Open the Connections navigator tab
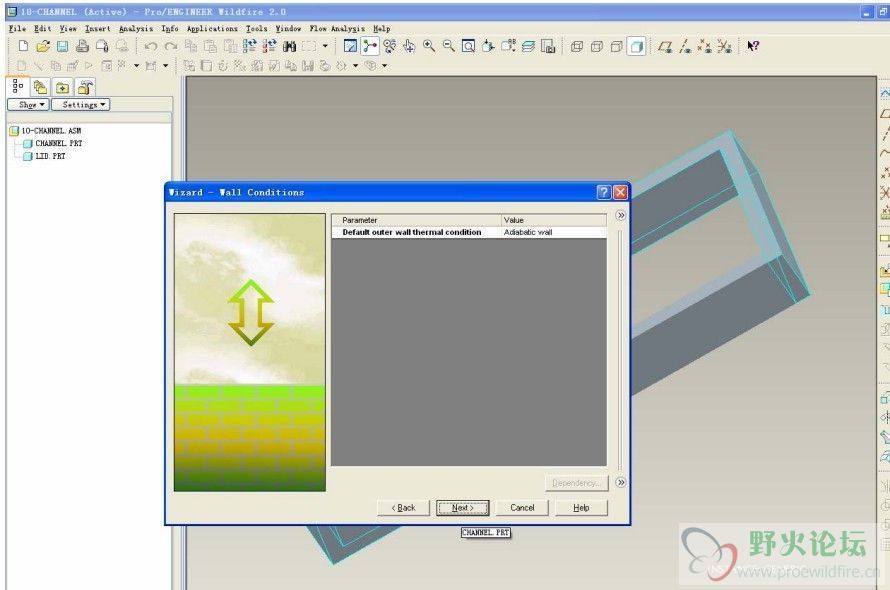 click(x=85, y=87)
